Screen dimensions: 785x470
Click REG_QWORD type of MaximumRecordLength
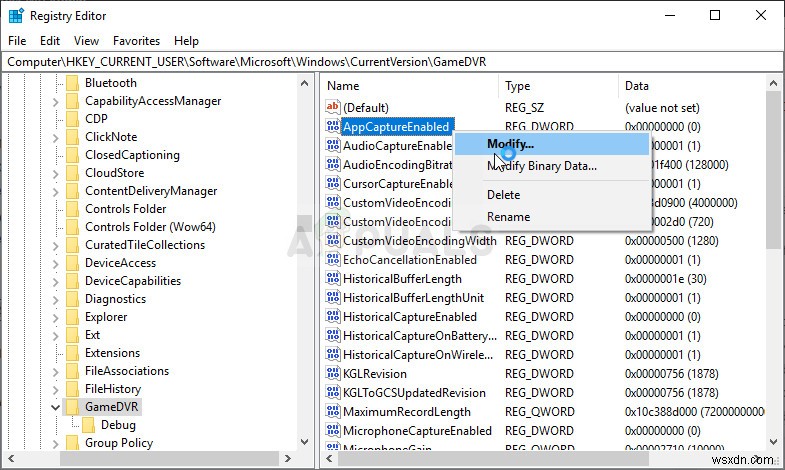(540, 412)
